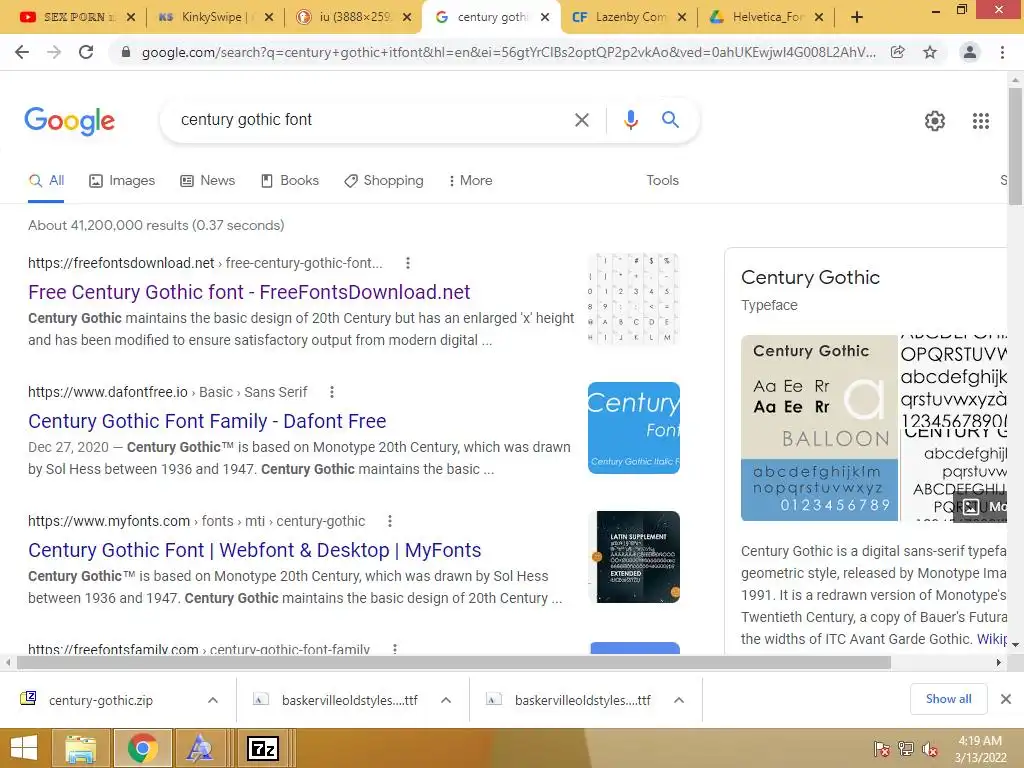Go to Google home via logo

point(69,121)
